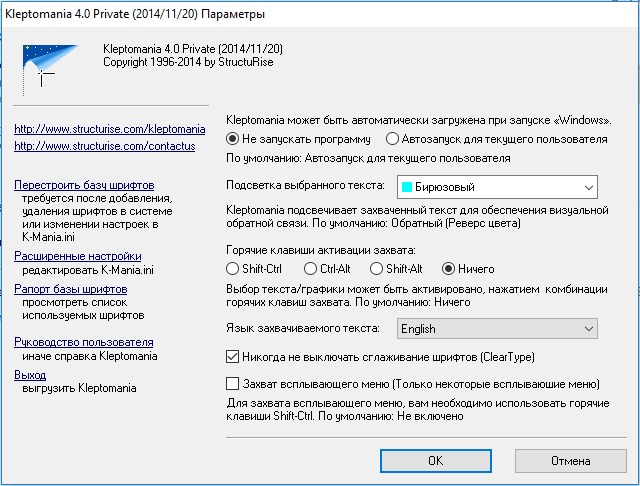Click the turquoise color swatch

[407, 187]
